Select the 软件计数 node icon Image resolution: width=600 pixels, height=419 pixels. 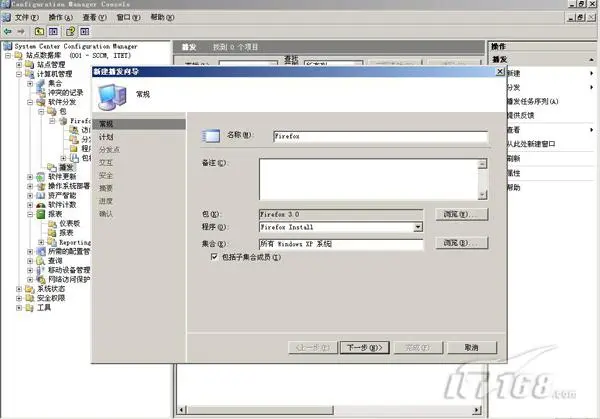click(41, 205)
